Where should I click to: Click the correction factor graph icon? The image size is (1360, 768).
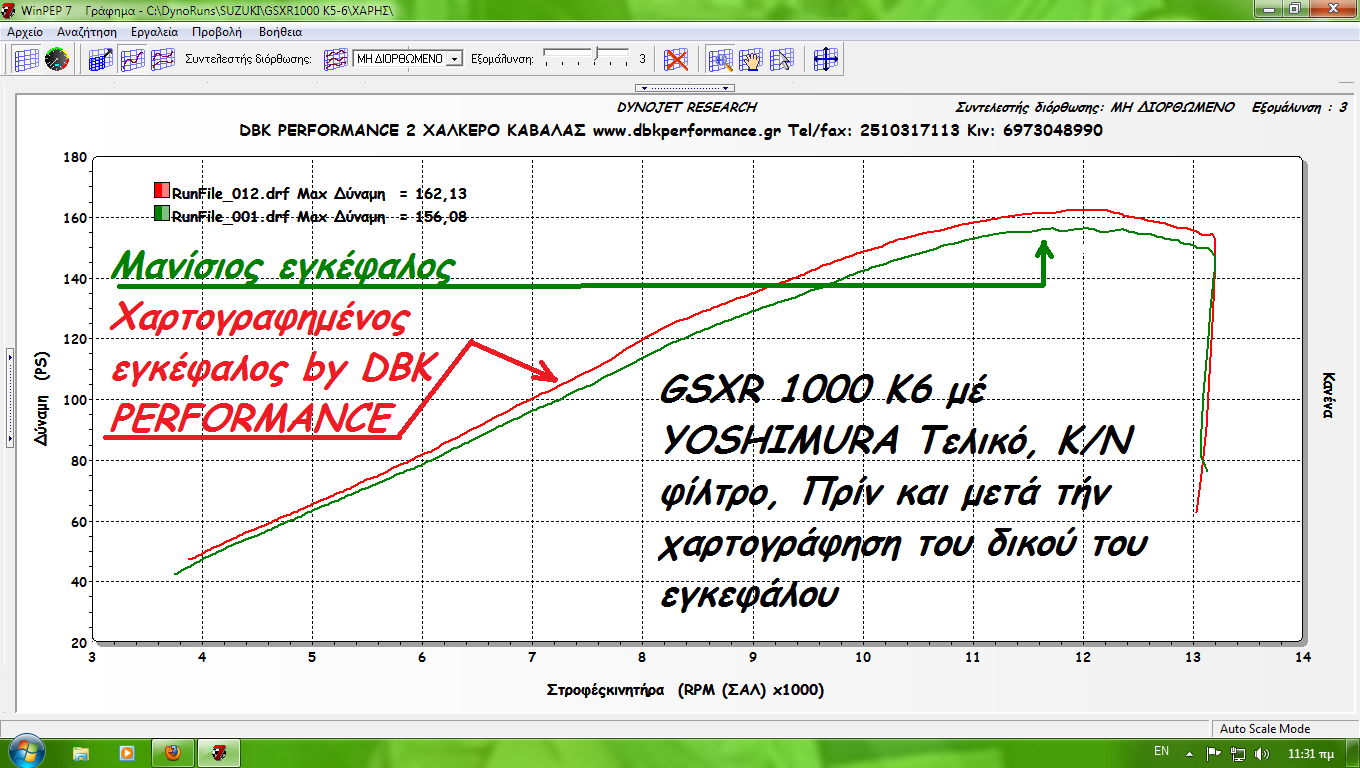pos(337,59)
